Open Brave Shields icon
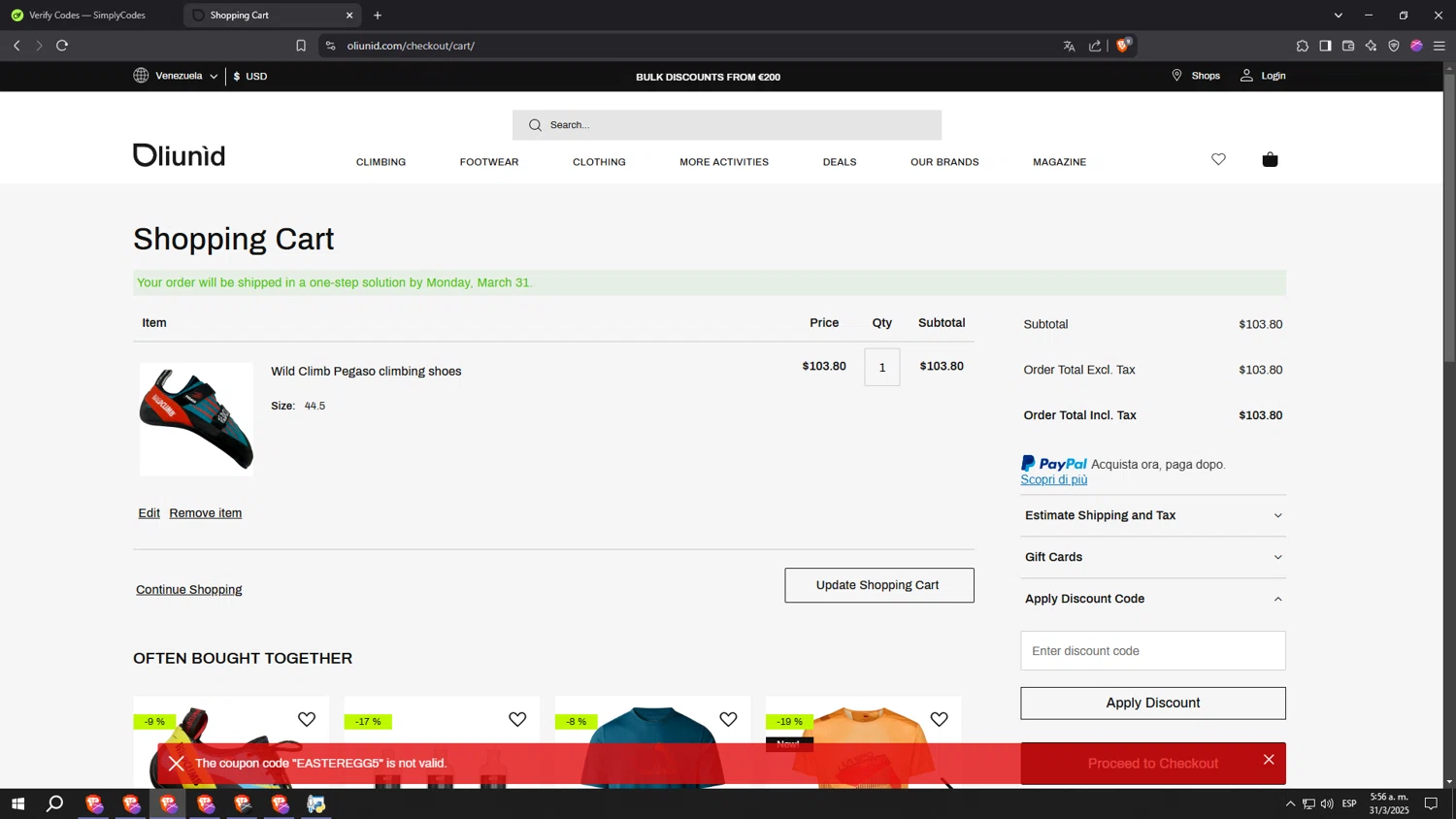Image resolution: width=1456 pixels, height=819 pixels. click(1123, 45)
